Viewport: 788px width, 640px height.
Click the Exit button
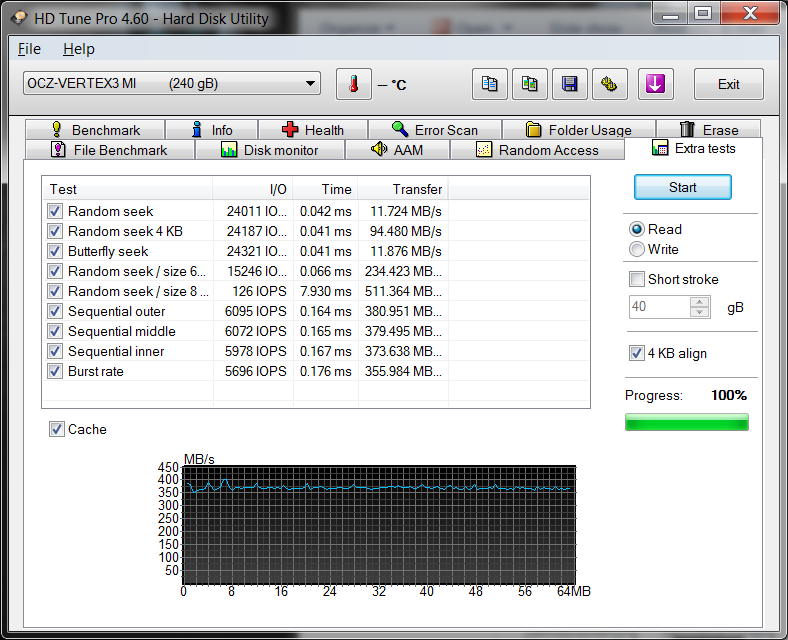tap(728, 84)
